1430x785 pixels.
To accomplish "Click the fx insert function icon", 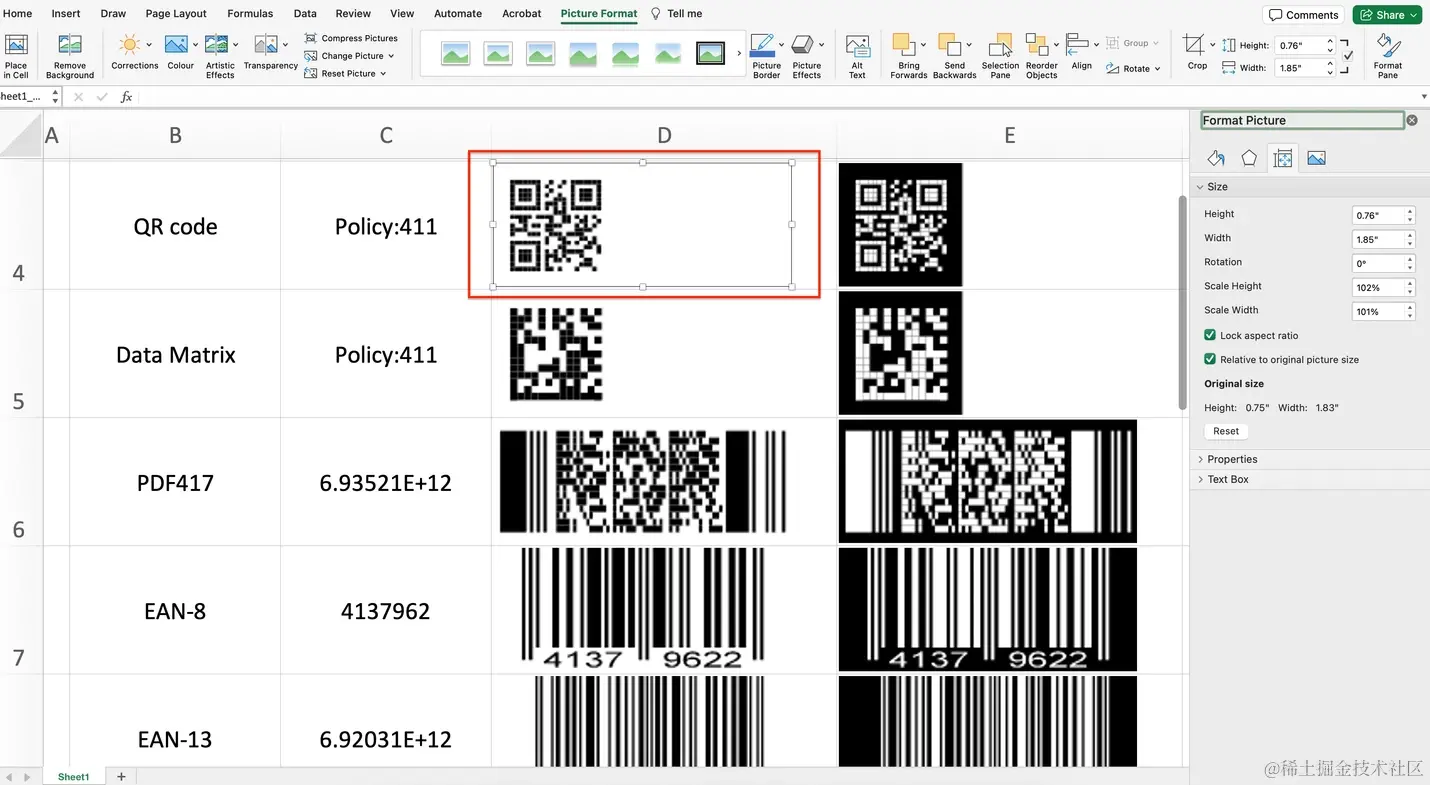I will coord(127,97).
